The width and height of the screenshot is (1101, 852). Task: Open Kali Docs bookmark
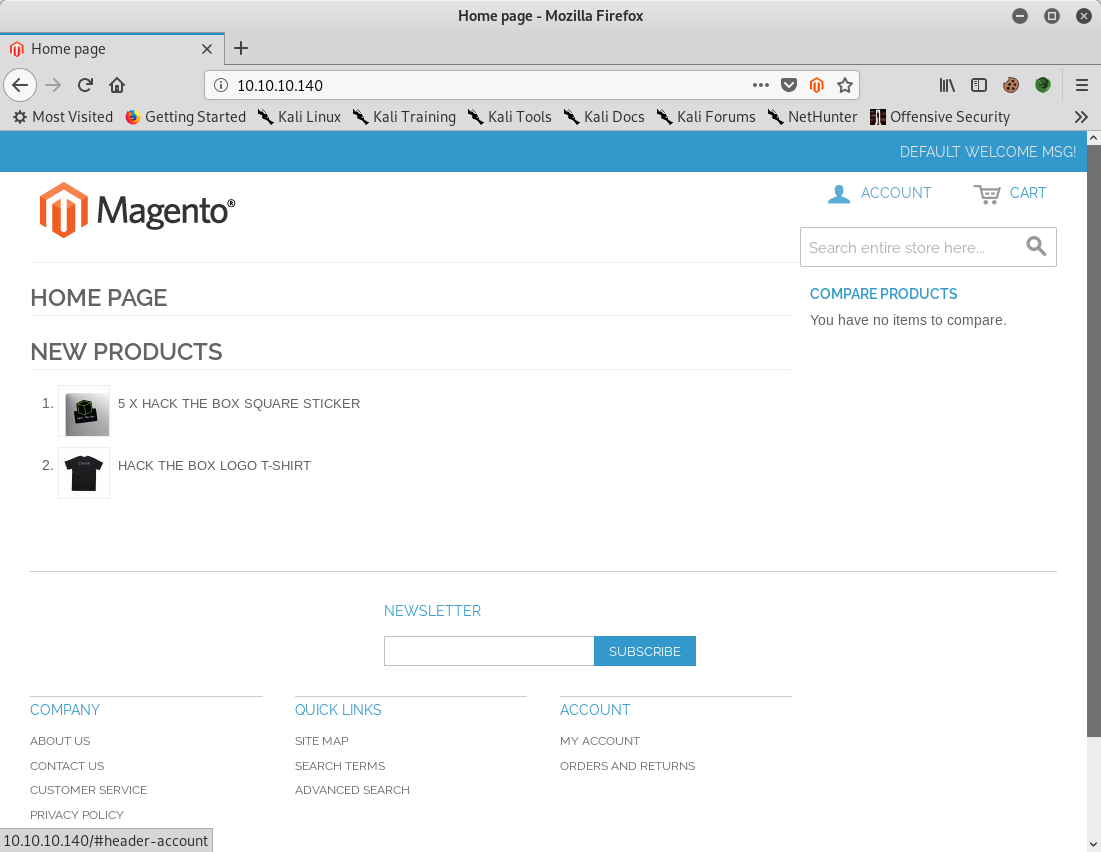604,117
